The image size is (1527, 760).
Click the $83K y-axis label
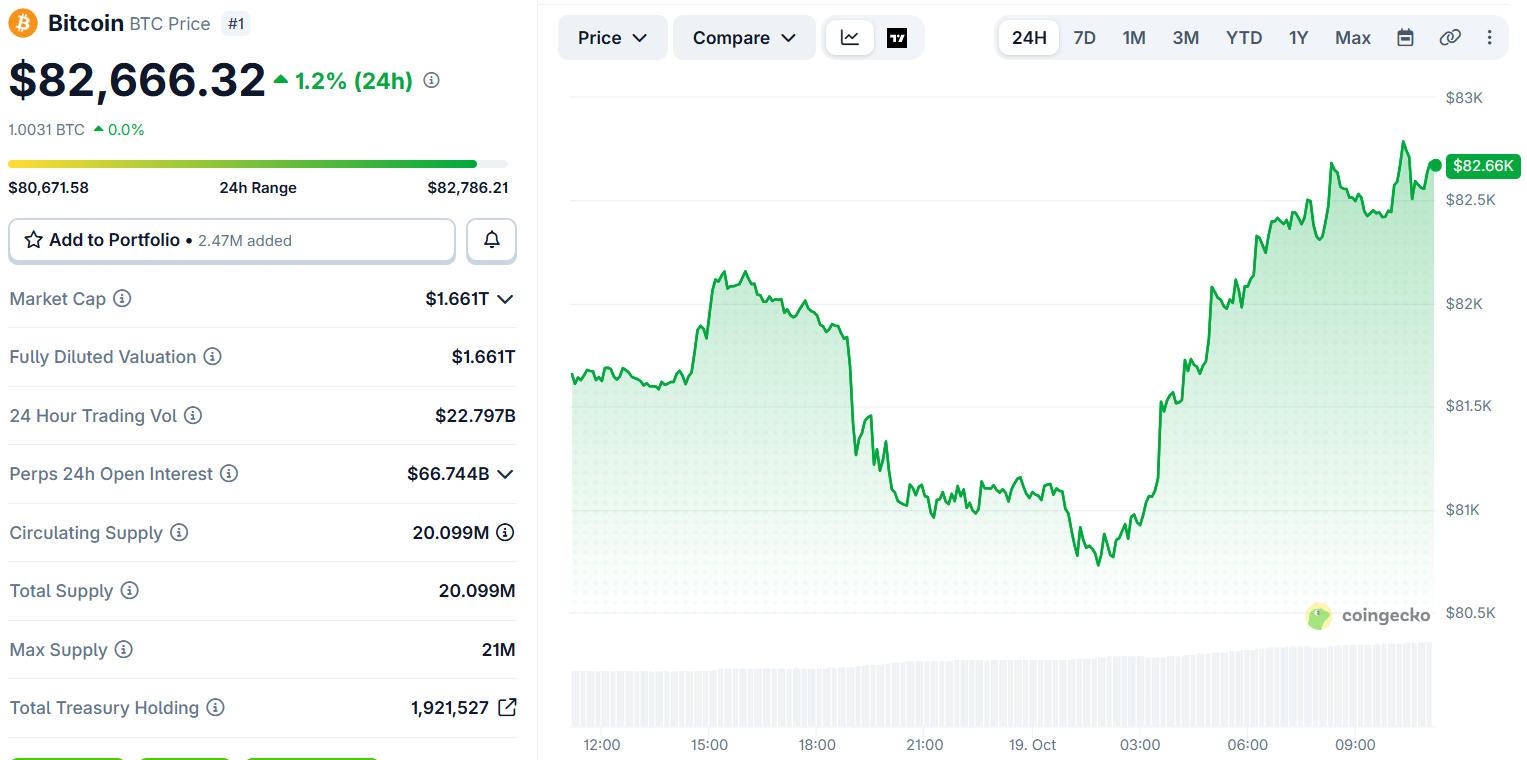[1464, 98]
